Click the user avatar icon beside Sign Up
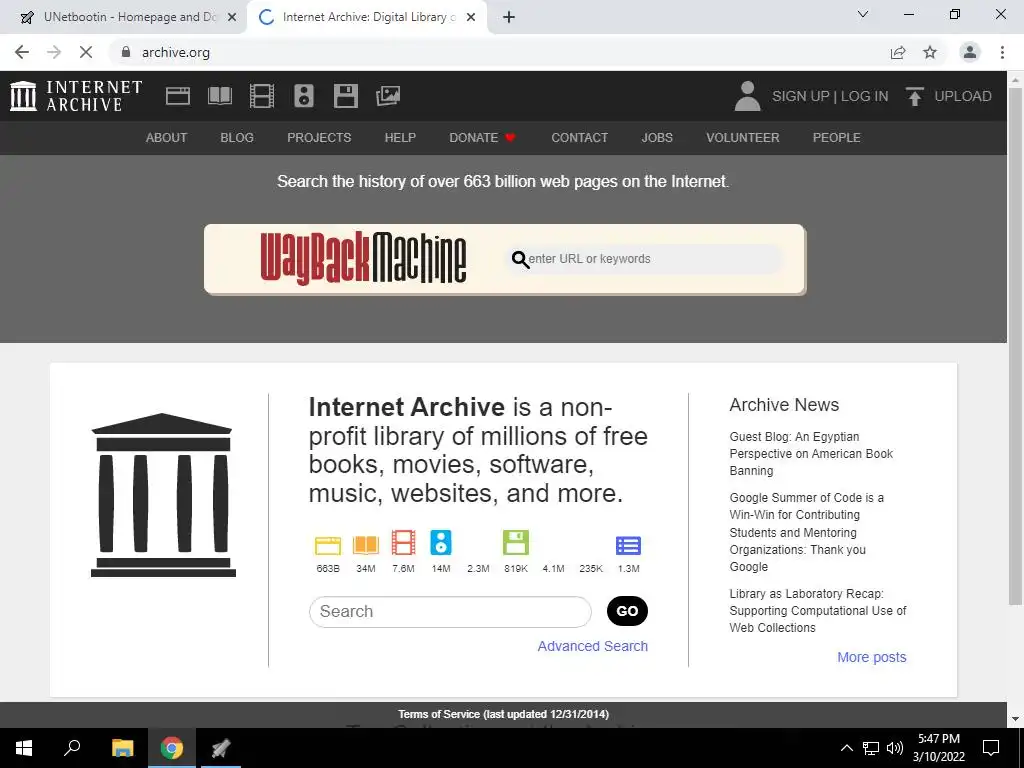Image resolution: width=1024 pixels, height=768 pixels. (x=748, y=96)
